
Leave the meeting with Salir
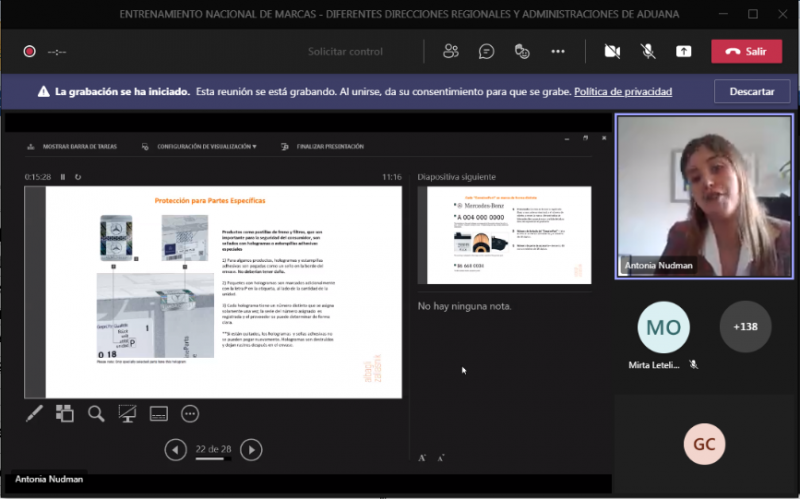tap(746, 52)
